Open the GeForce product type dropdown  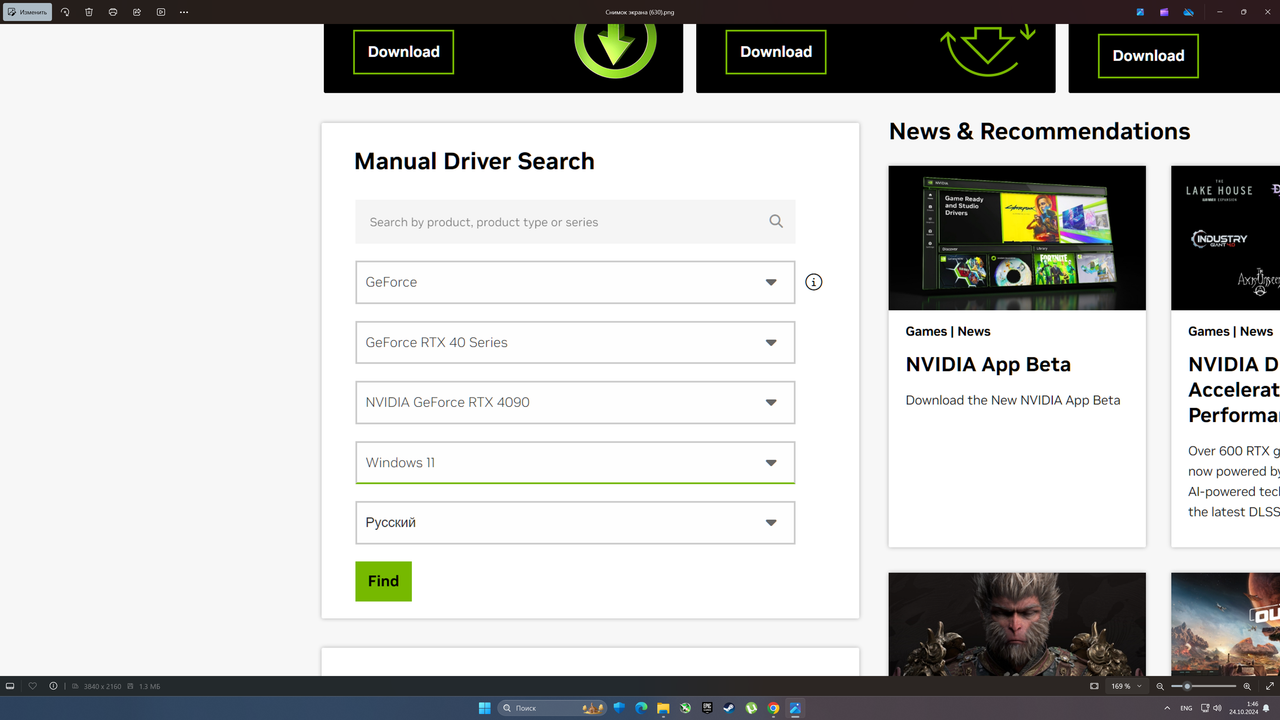coord(575,282)
